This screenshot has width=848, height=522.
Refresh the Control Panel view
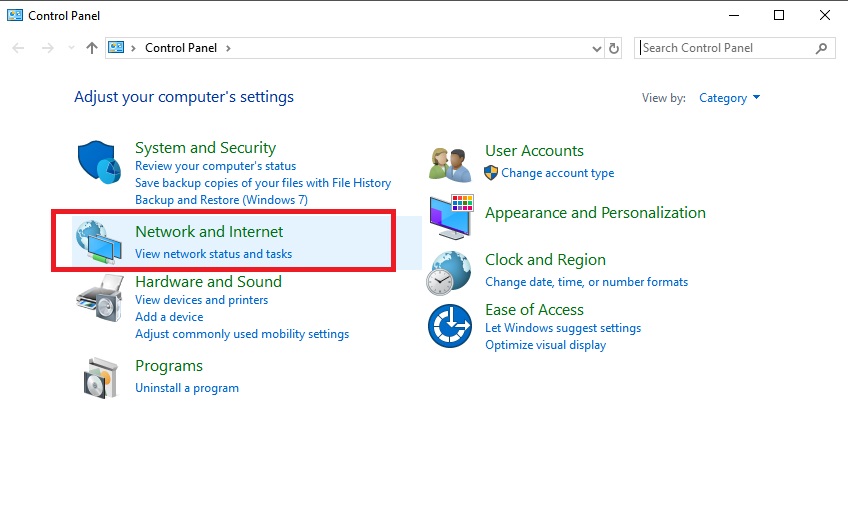pyautogui.click(x=614, y=48)
